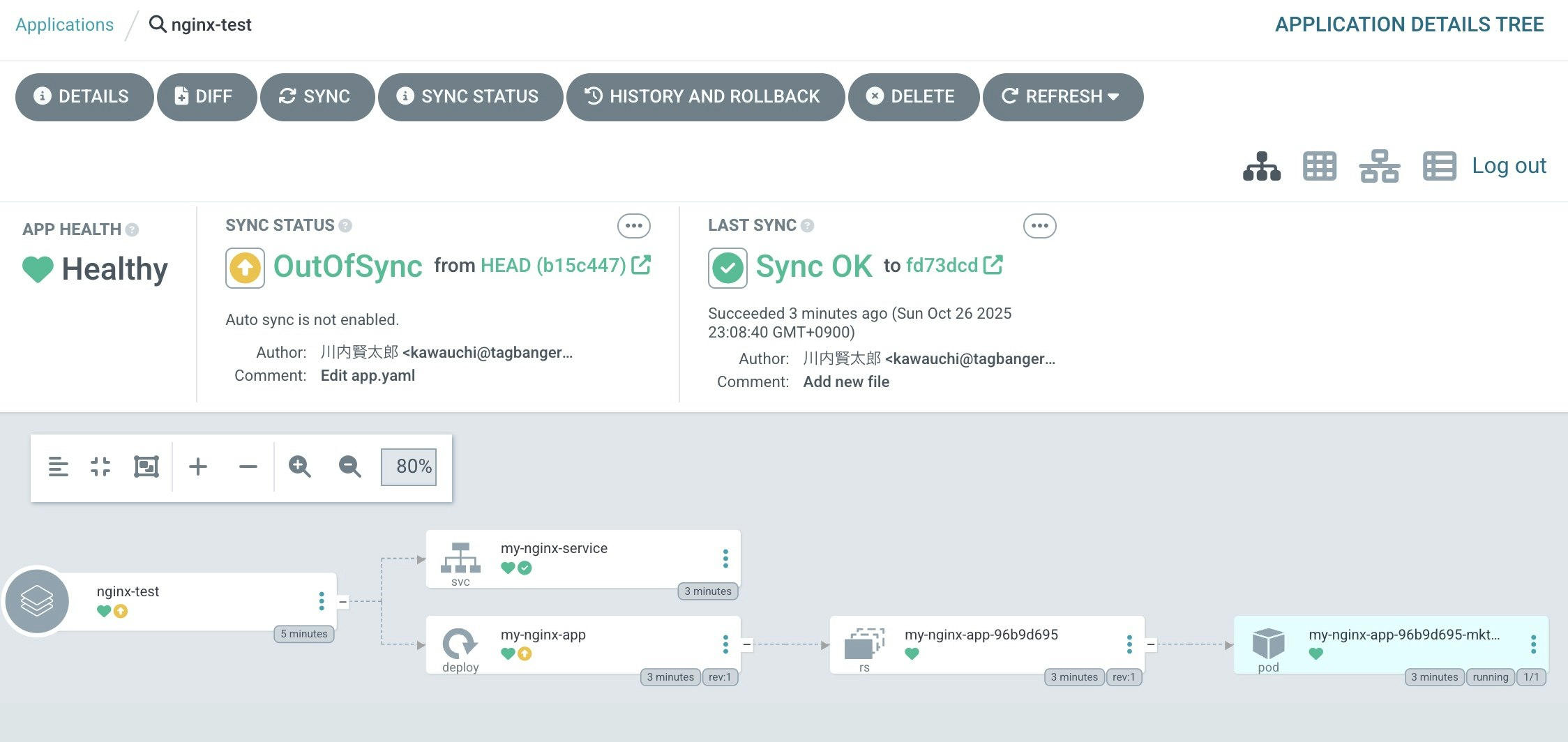Start a SYNC of the application

(x=317, y=97)
